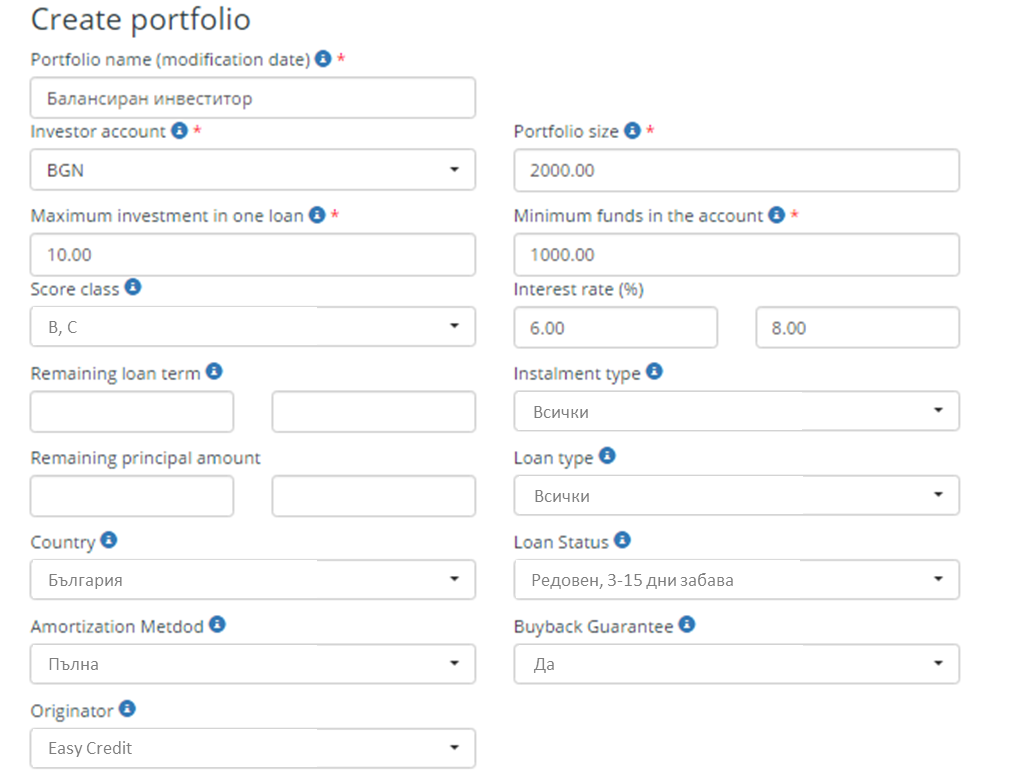Image resolution: width=1021 pixels, height=778 pixels.
Task: Open the Investor account BGN dropdown
Action: tap(253, 170)
